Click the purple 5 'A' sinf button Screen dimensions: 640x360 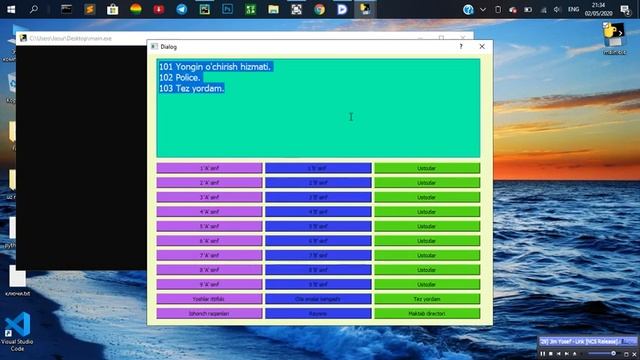pos(209,226)
